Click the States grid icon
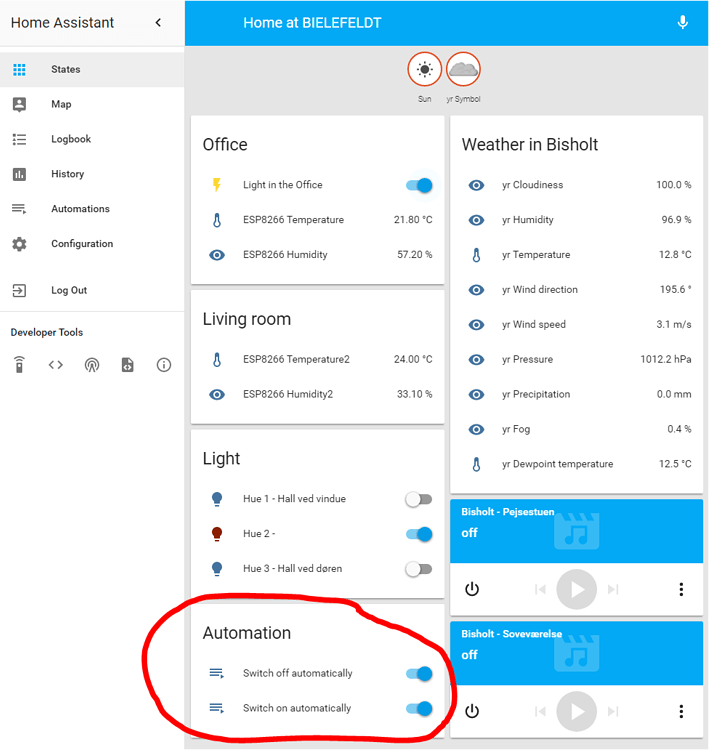Image resolution: width=709 pixels, height=750 pixels. (x=19, y=69)
